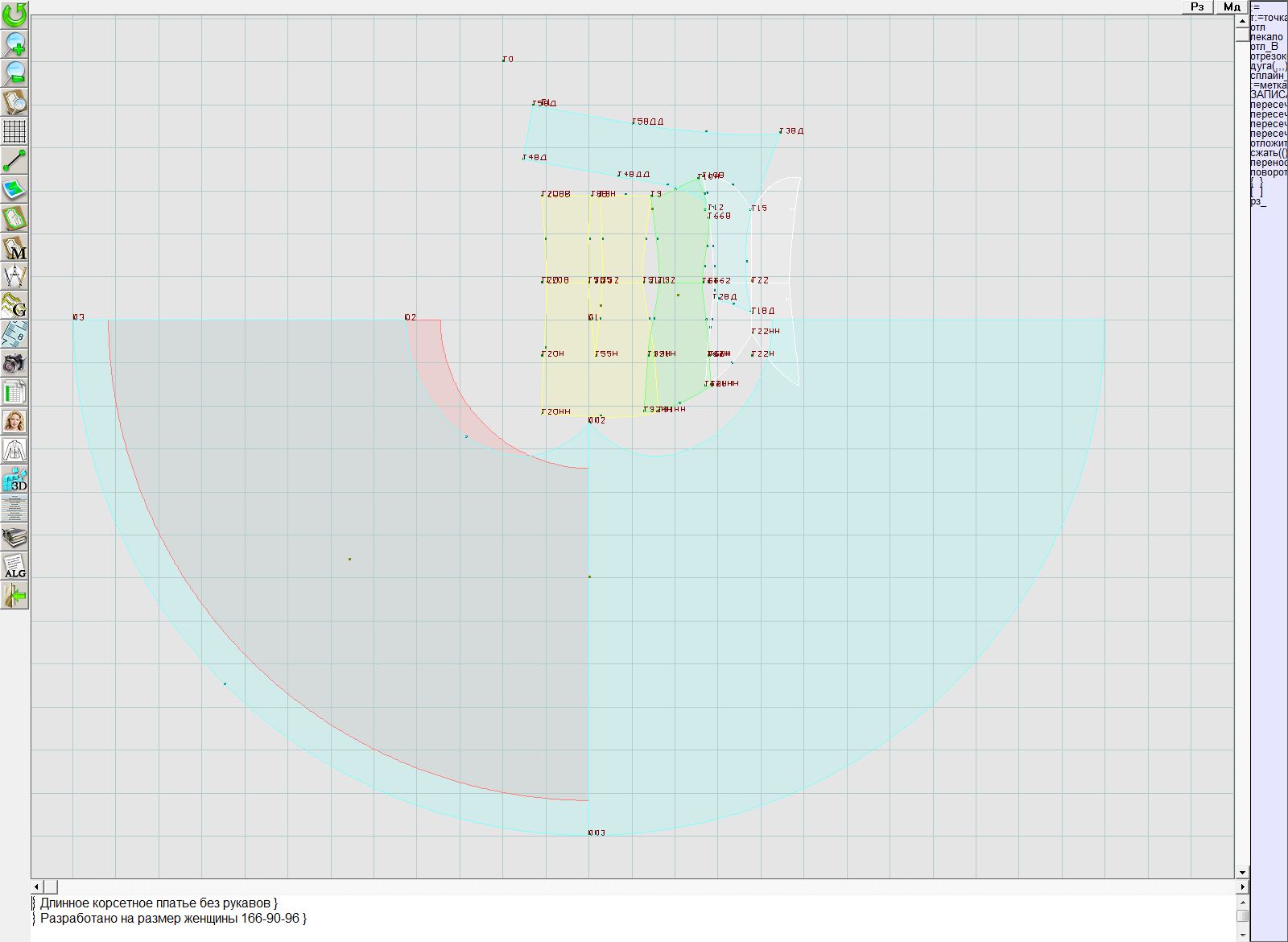The image size is (1288, 942).
Task: Click the camera snapshot icon
Action: [14, 363]
